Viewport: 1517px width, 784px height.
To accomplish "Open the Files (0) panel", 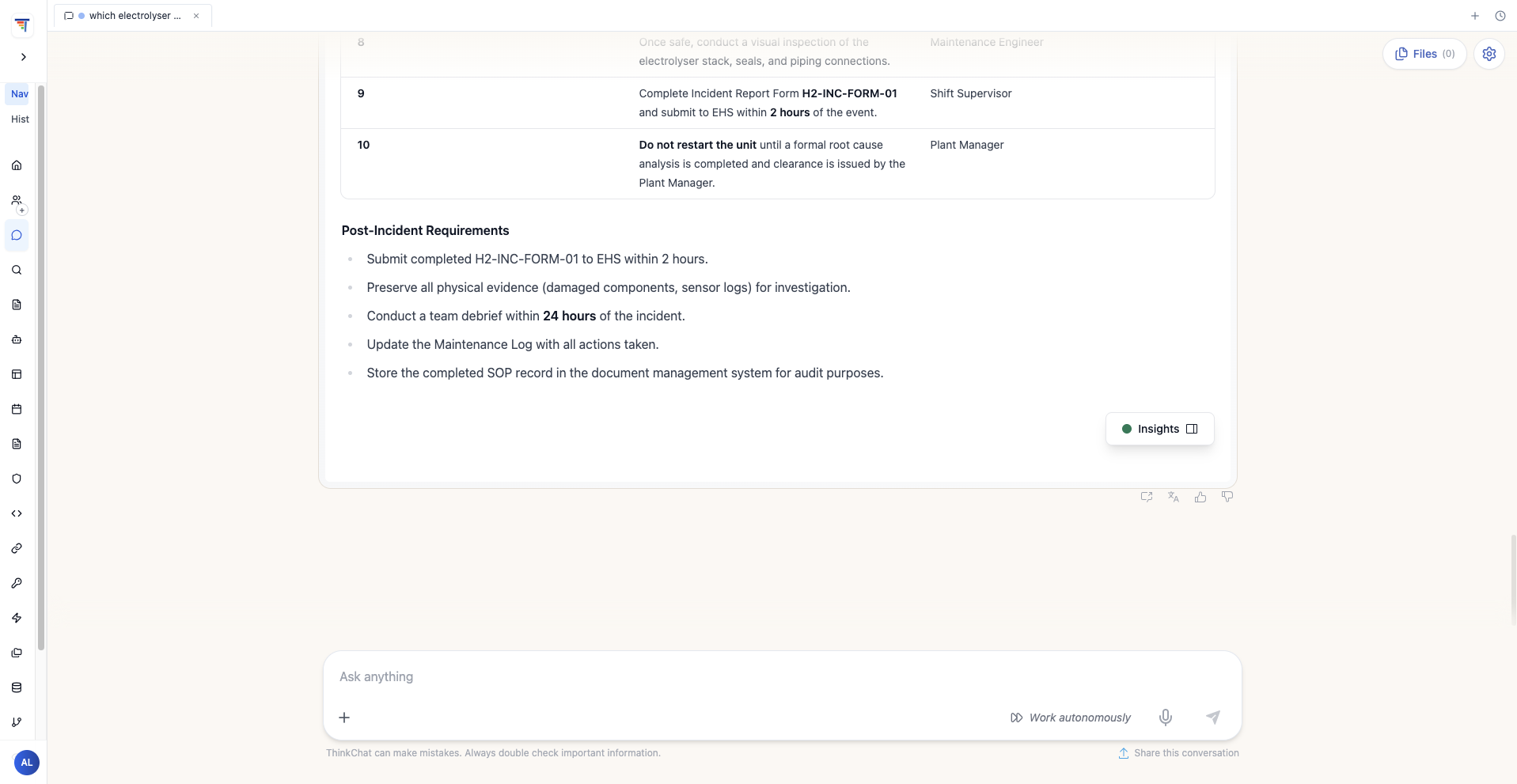I will [1424, 54].
